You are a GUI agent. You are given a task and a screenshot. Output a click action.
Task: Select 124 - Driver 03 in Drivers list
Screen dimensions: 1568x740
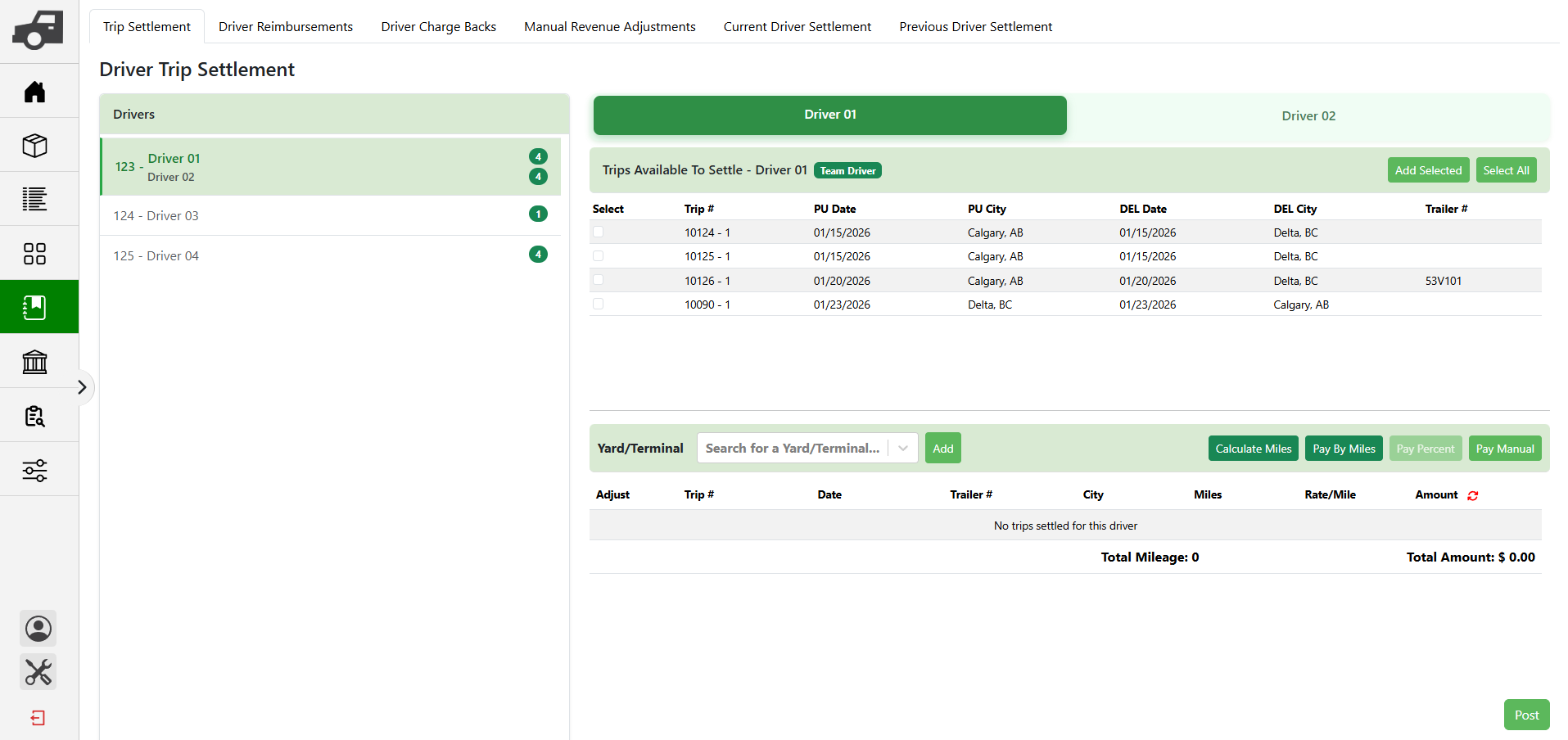[156, 215]
